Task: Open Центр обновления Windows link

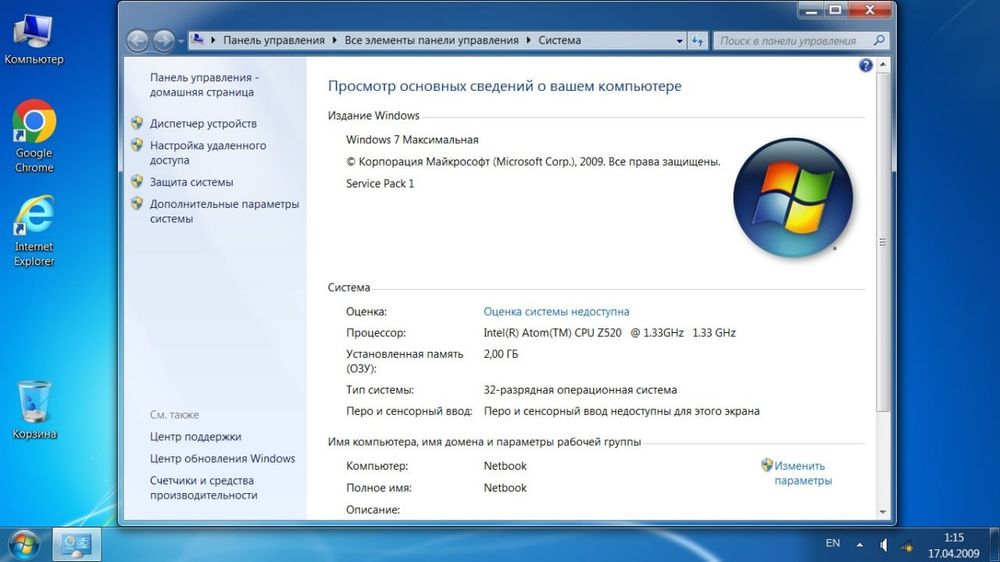Action: point(222,459)
